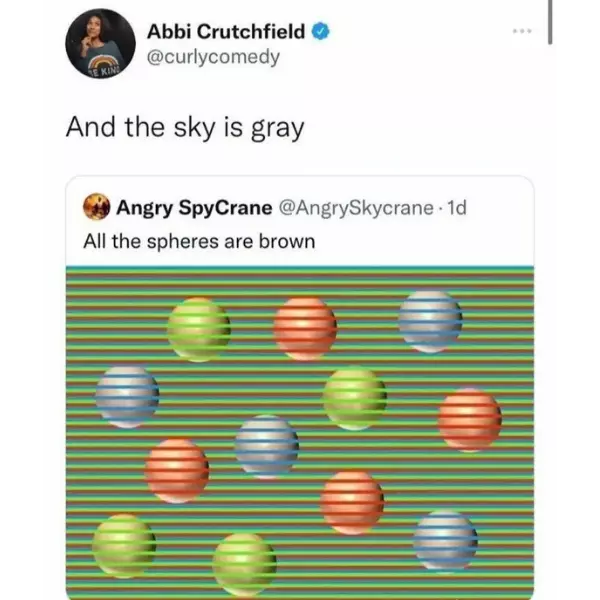Image resolution: width=600 pixels, height=600 pixels.
Task: Click the gray-blue sphere at image left edge
Action: [x=127, y=397]
